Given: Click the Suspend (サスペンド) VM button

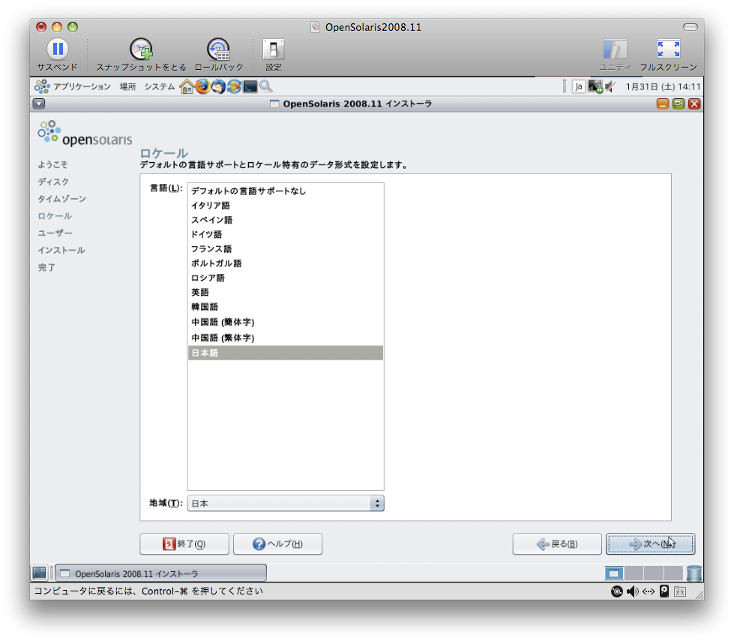Looking at the screenshot, I should pyautogui.click(x=57, y=49).
